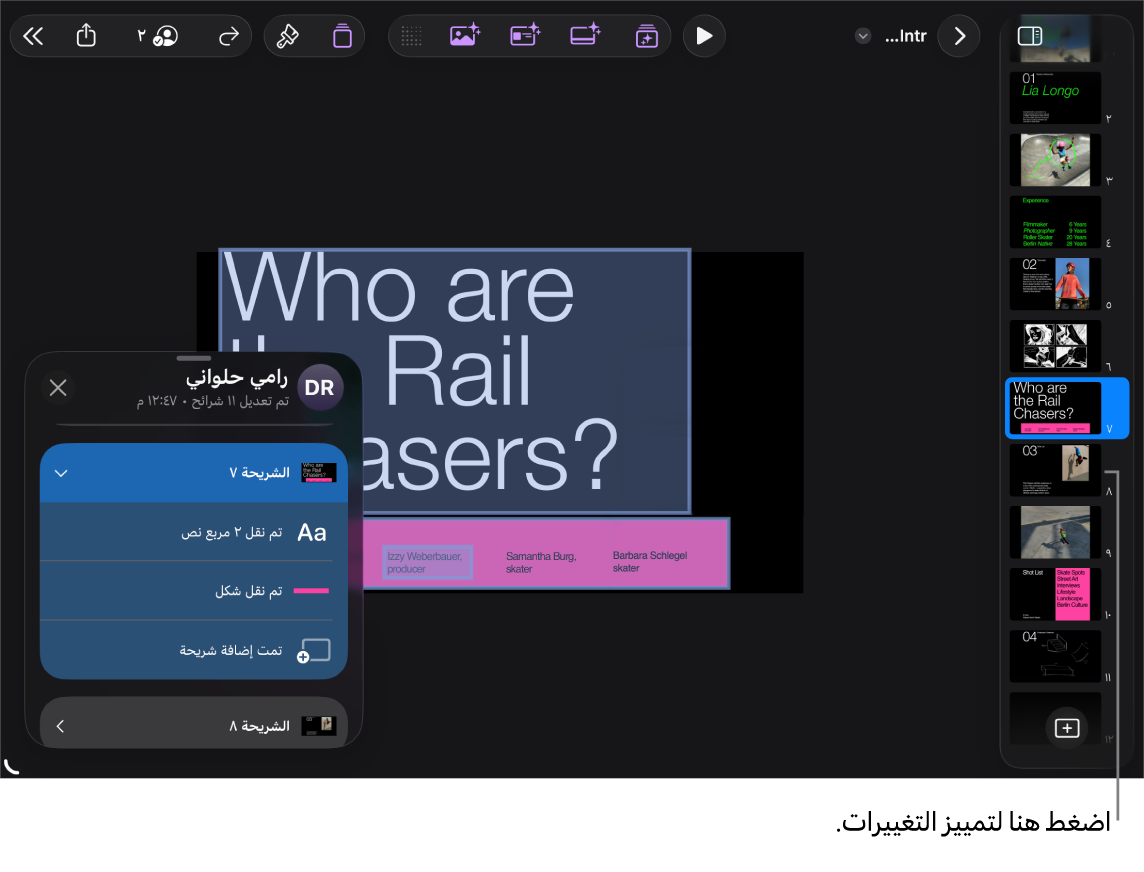Select the 'تم نقل ٢ مربع نص' change
Screen dimensions: 1144x872
coord(193,532)
